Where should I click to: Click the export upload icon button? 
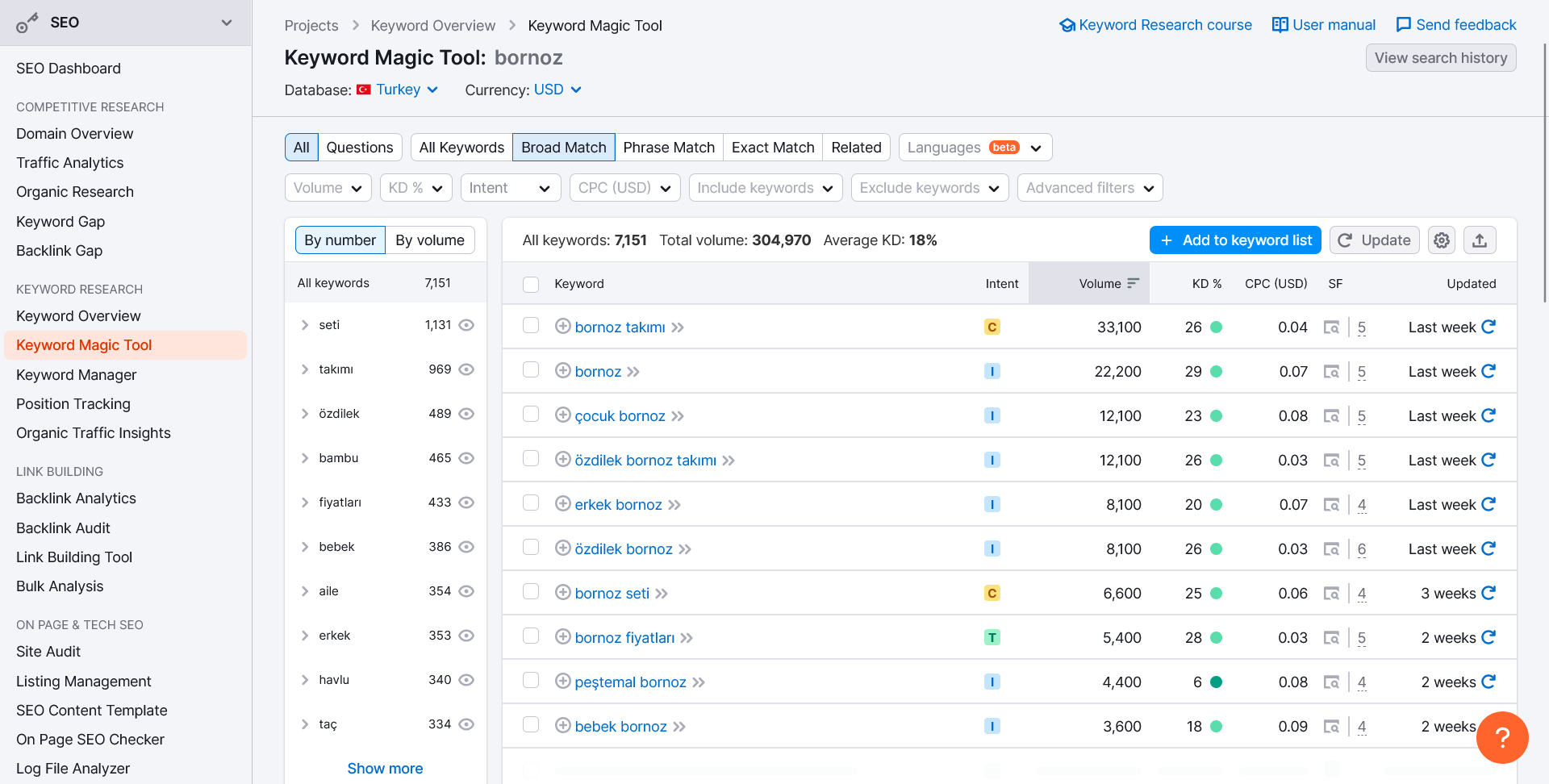click(x=1480, y=240)
